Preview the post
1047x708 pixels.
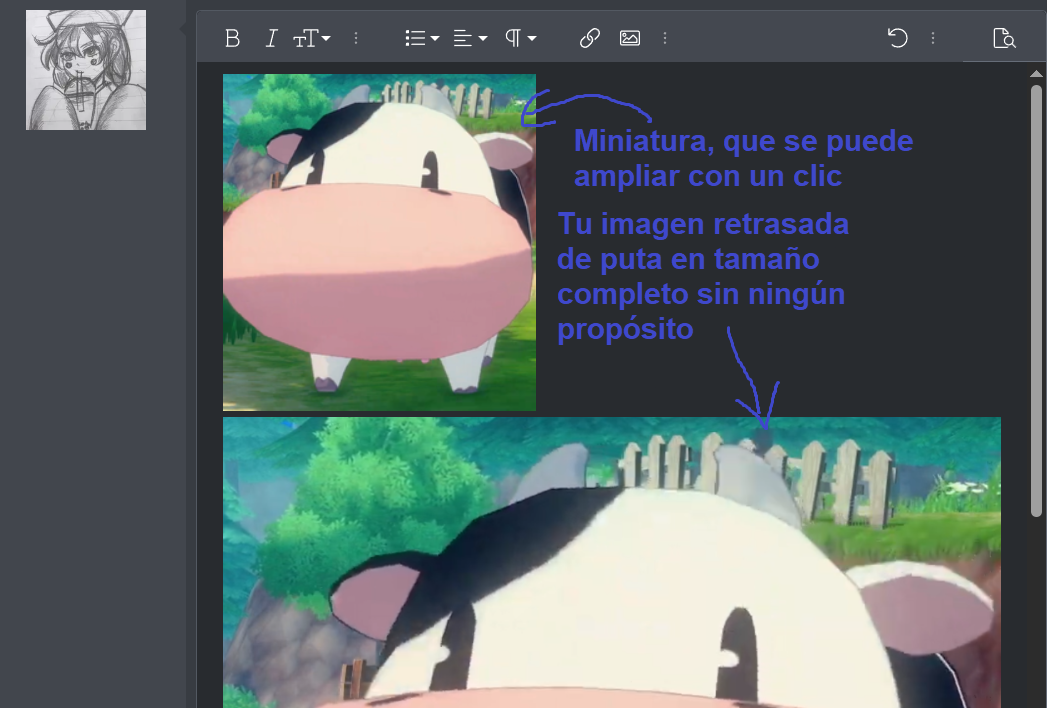coord(1004,39)
